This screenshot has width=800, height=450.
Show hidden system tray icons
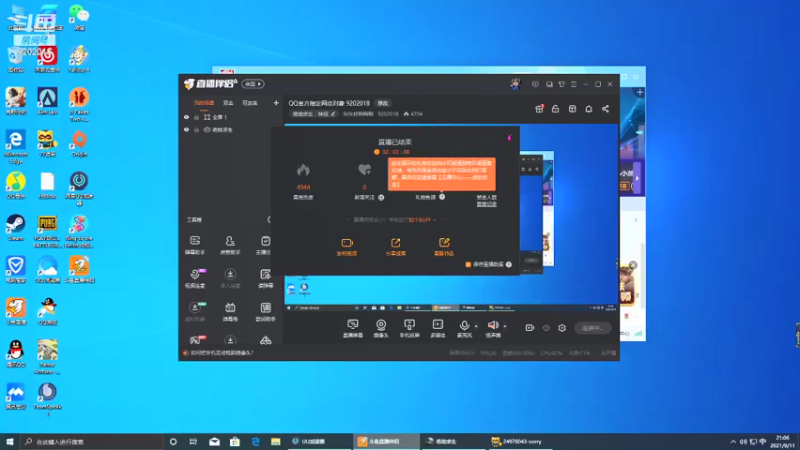tap(733, 441)
